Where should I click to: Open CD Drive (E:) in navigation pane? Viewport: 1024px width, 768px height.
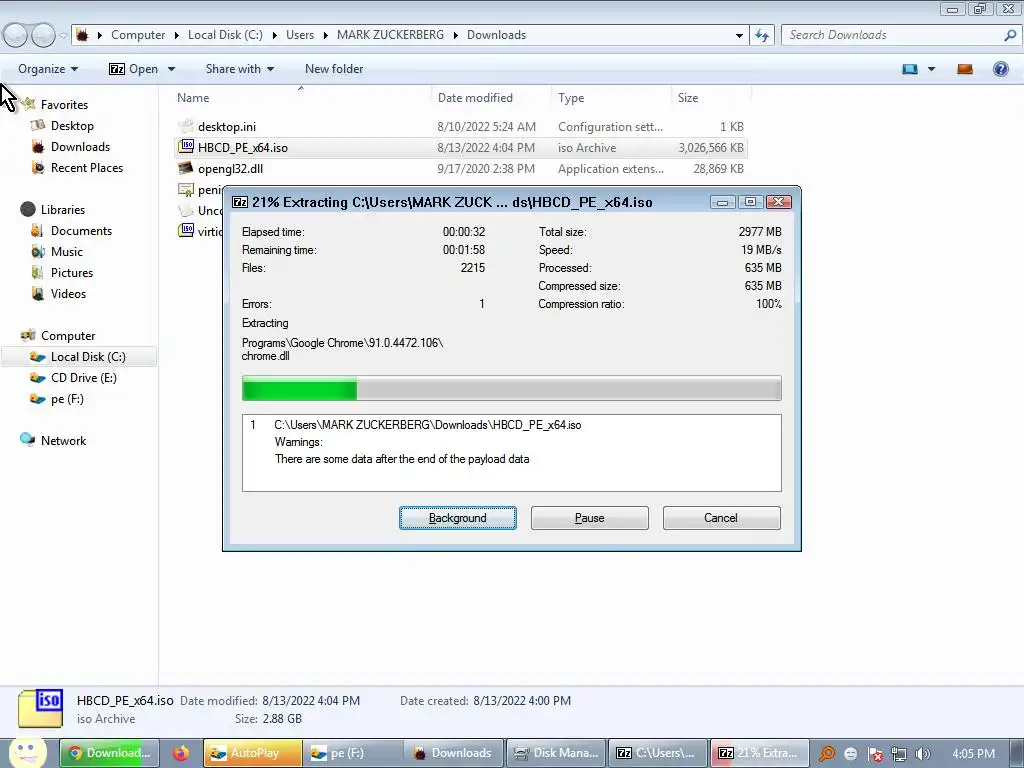tap(84, 377)
